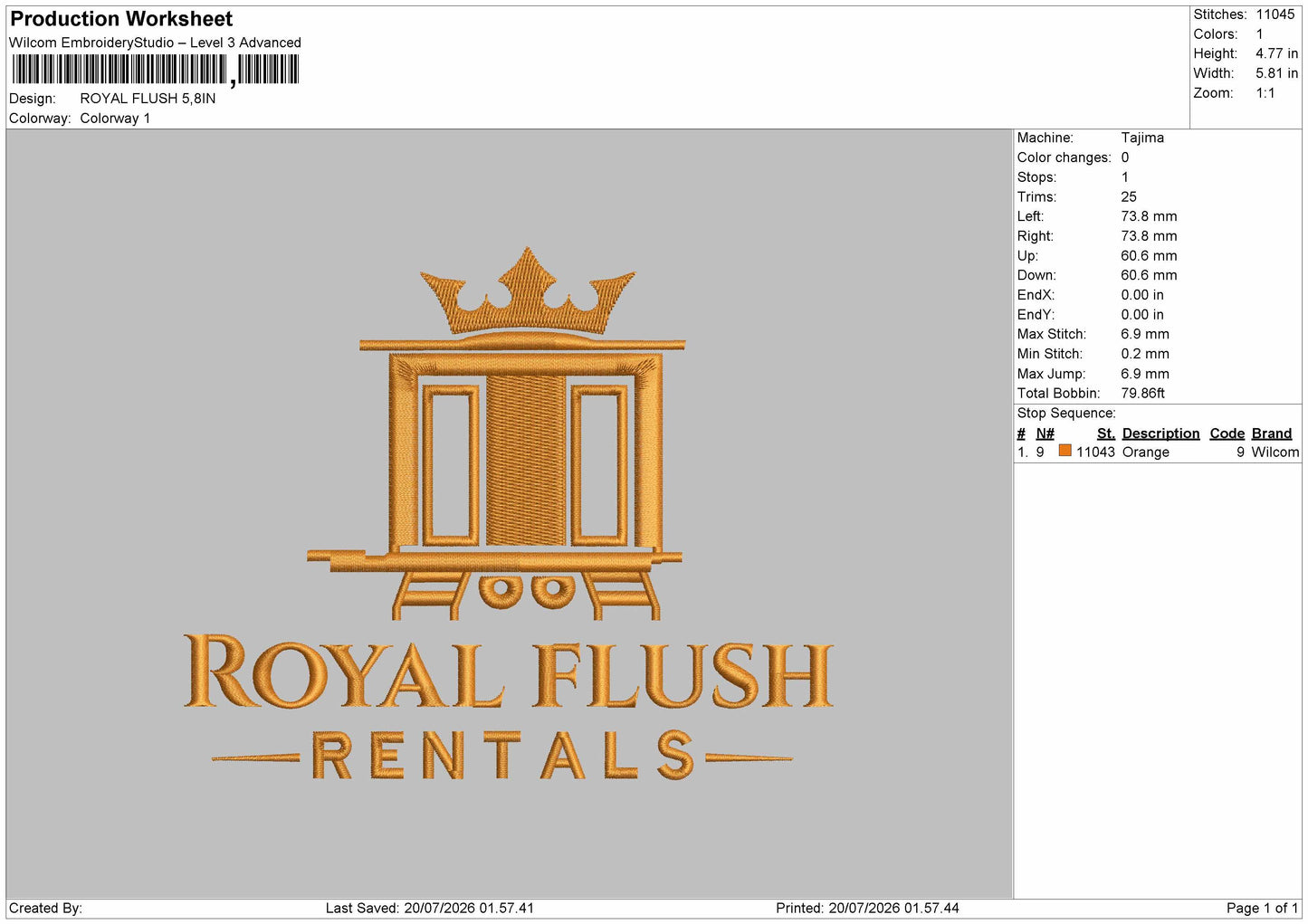Click the 'Created By:' footer label
The height and width of the screenshot is (924, 1308).
pyautogui.click(x=45, y=909)
